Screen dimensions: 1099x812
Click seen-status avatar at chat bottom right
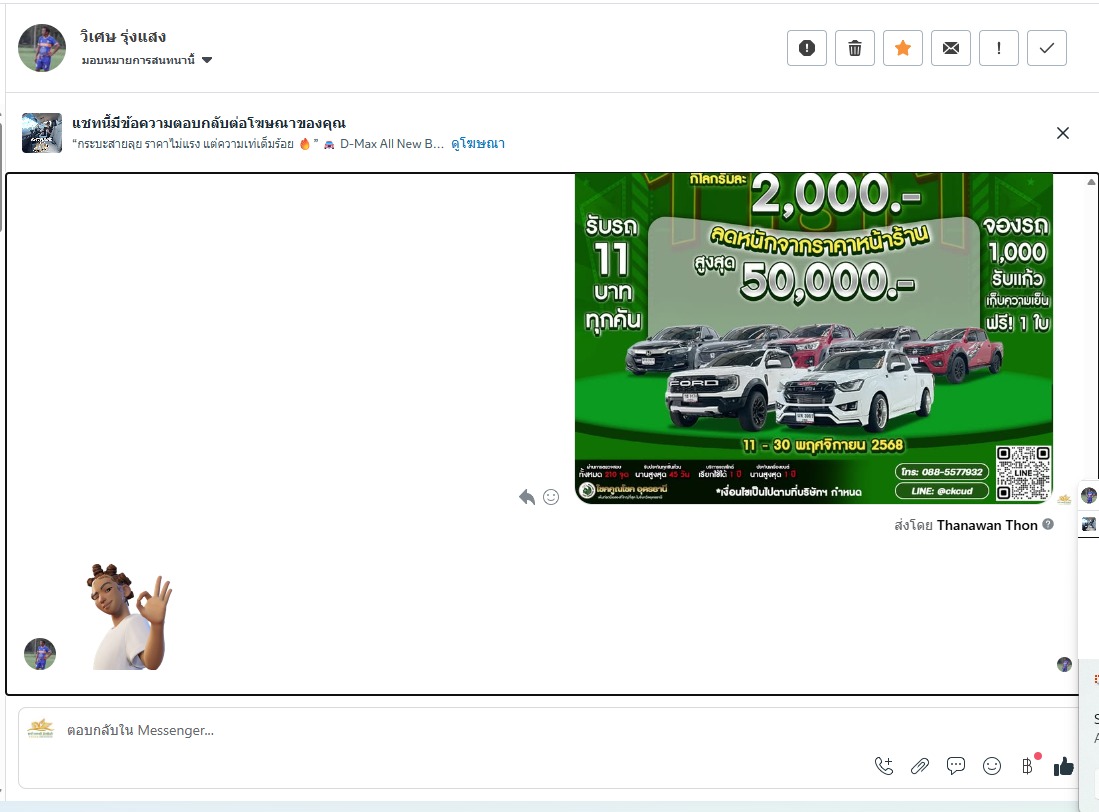click(x=1064, y=664)
